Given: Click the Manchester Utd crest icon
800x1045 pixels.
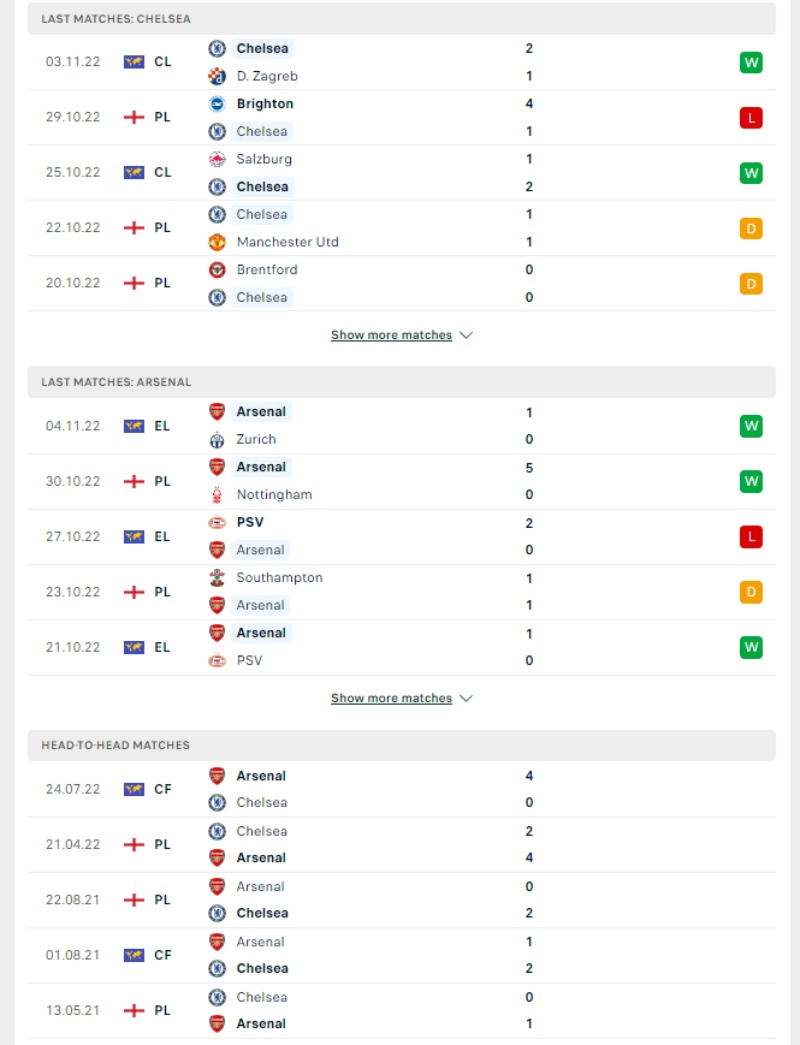Looking at the screenshot, I should point(217,242).
